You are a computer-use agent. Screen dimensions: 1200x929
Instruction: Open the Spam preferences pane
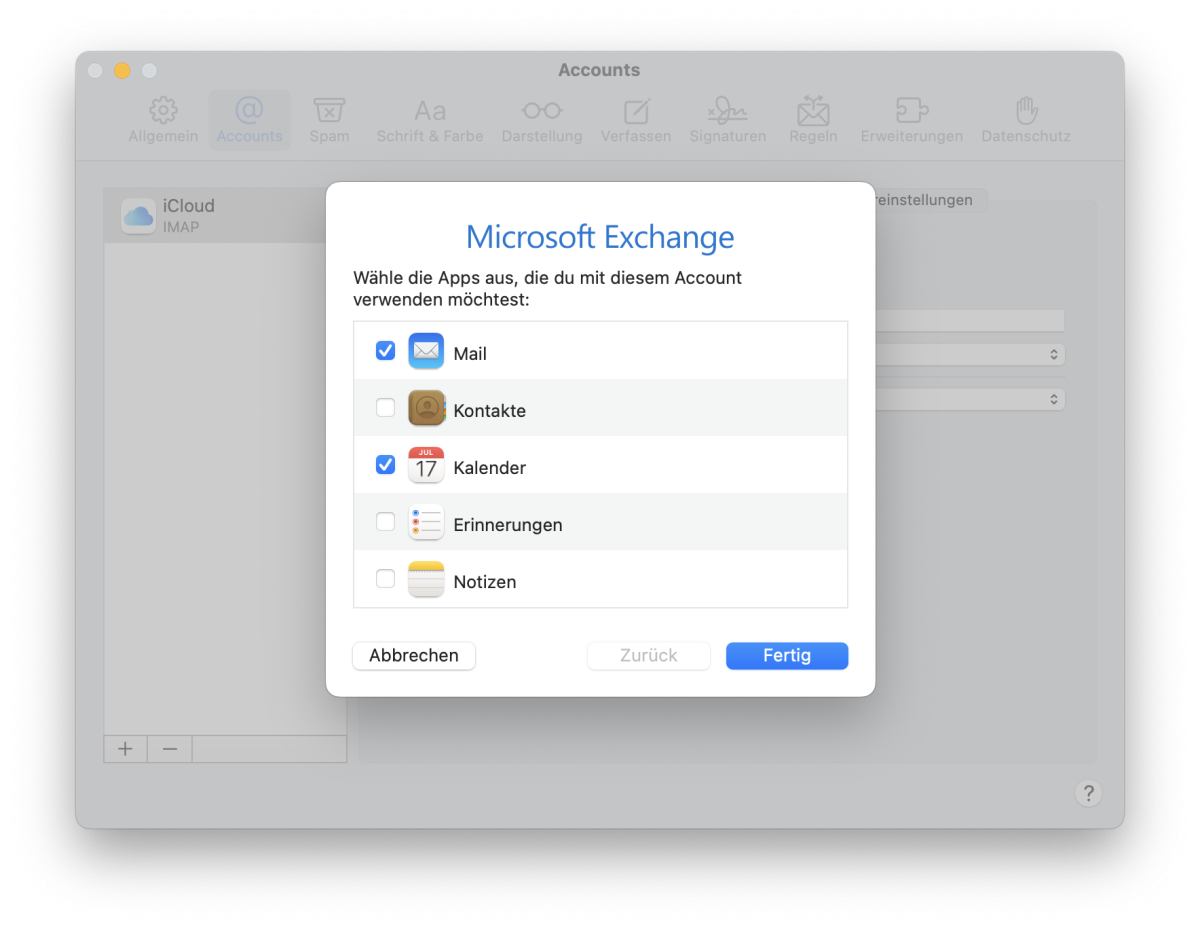[x=329, y=121]
